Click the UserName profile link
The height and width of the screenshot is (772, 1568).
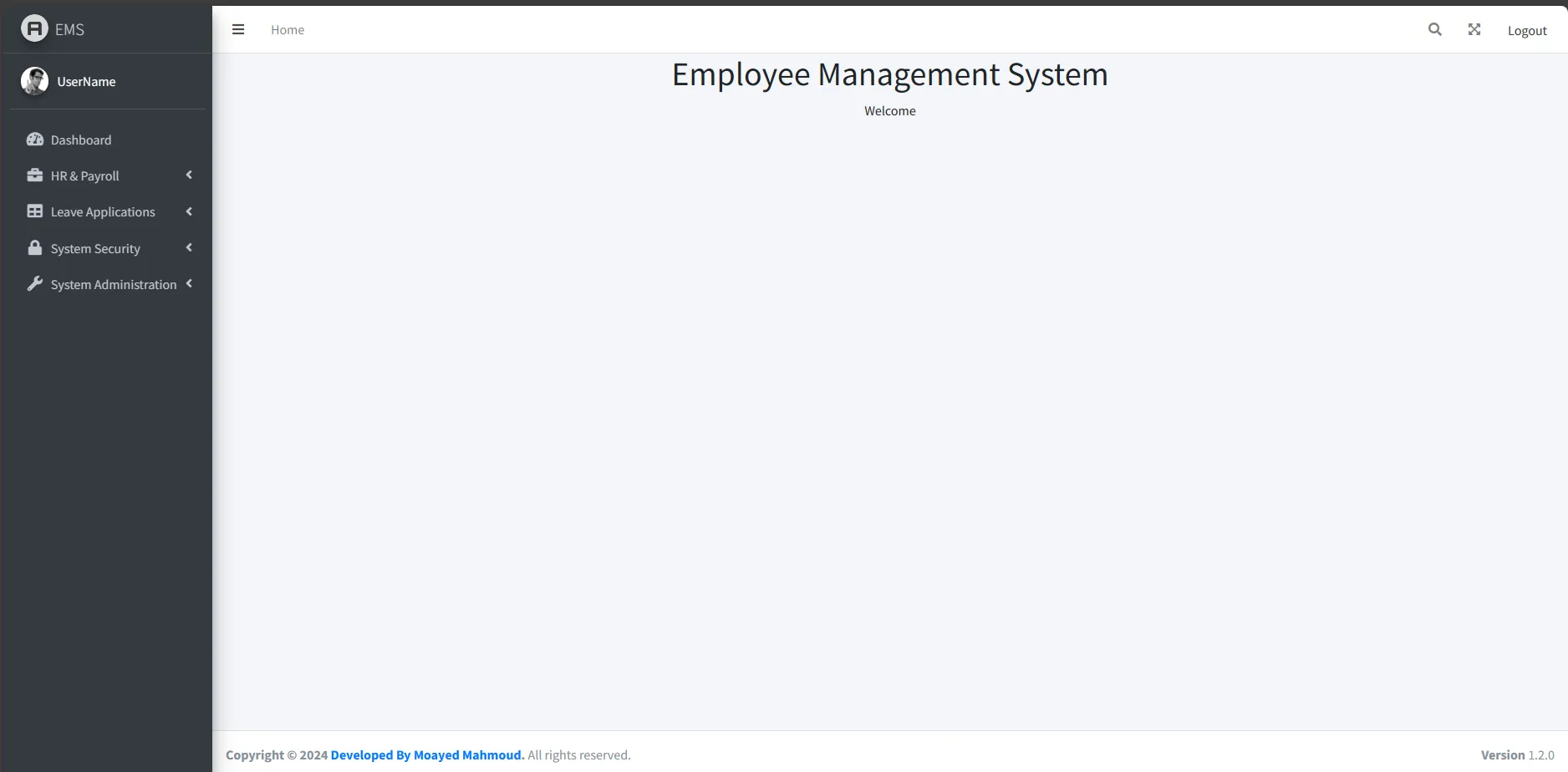point(86,82)
